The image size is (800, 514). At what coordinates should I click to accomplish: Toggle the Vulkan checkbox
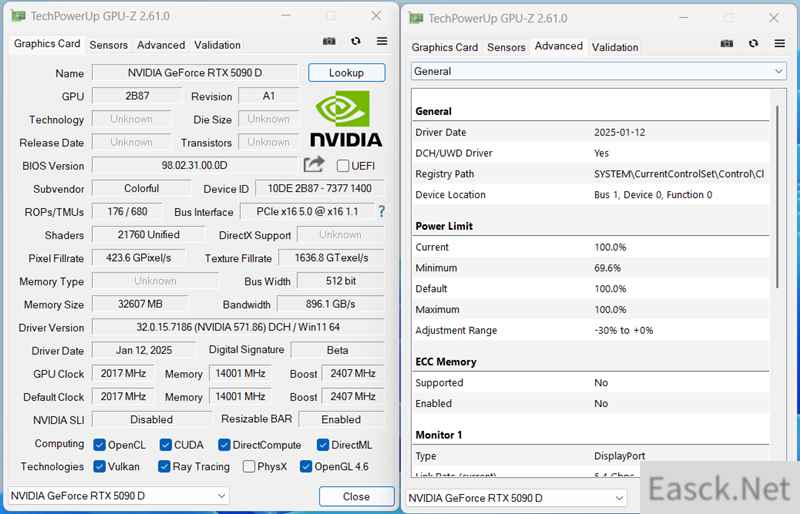pyautogui.click(x=99, y=467)
